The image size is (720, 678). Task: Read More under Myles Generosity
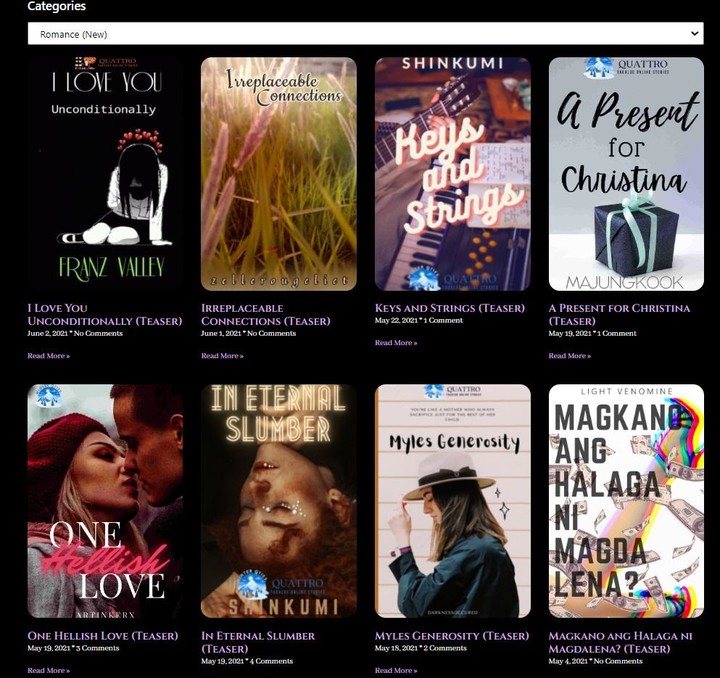click(x=396, y=671)
